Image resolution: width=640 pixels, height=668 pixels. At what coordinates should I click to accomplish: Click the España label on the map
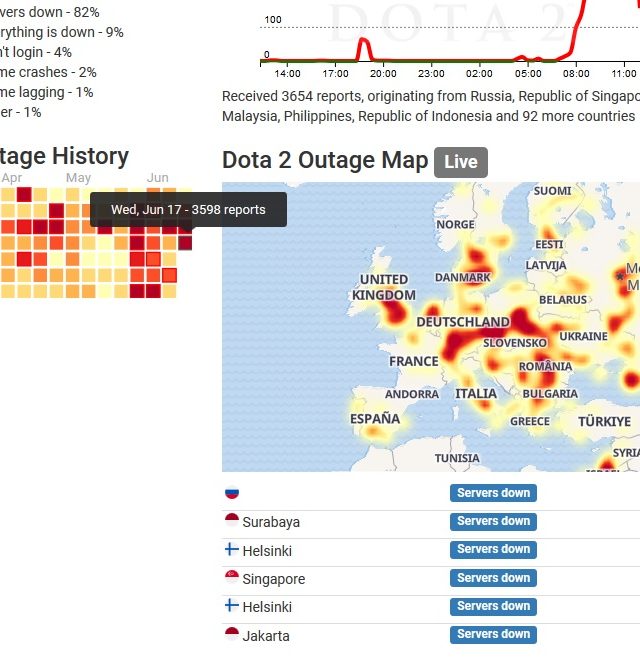pyautogui.click(x=375, y=419)
